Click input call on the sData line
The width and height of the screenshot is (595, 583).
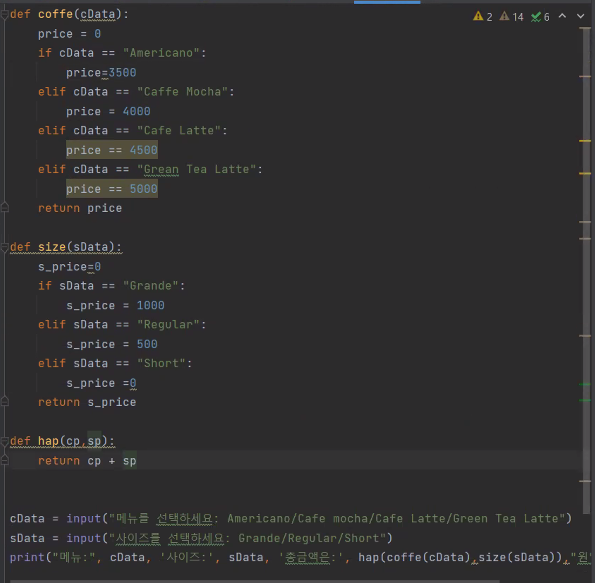(x=83, y=538)
